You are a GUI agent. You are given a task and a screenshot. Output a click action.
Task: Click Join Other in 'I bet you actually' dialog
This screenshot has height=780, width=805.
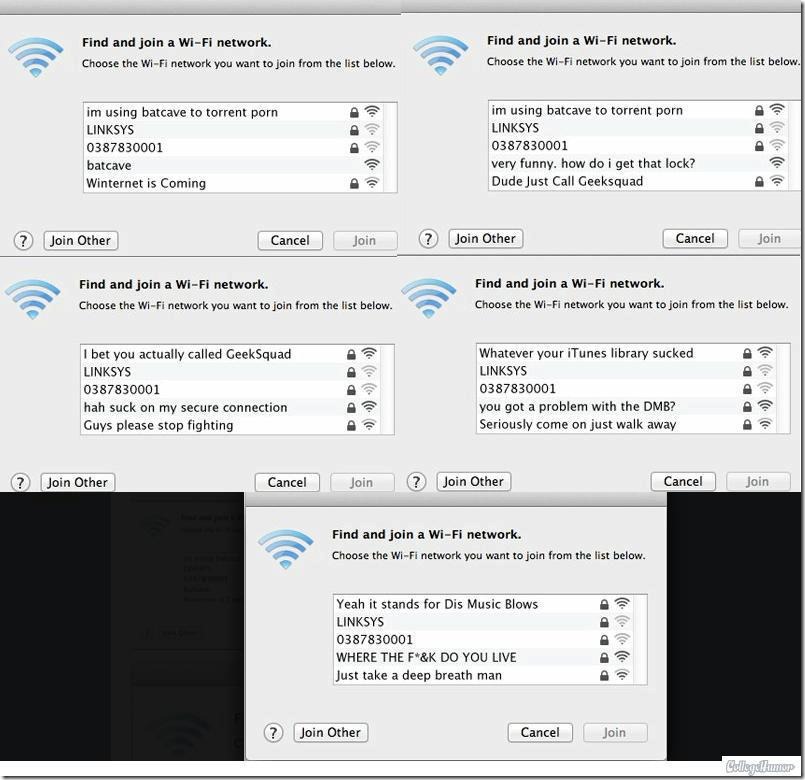[x=78, y=482]
